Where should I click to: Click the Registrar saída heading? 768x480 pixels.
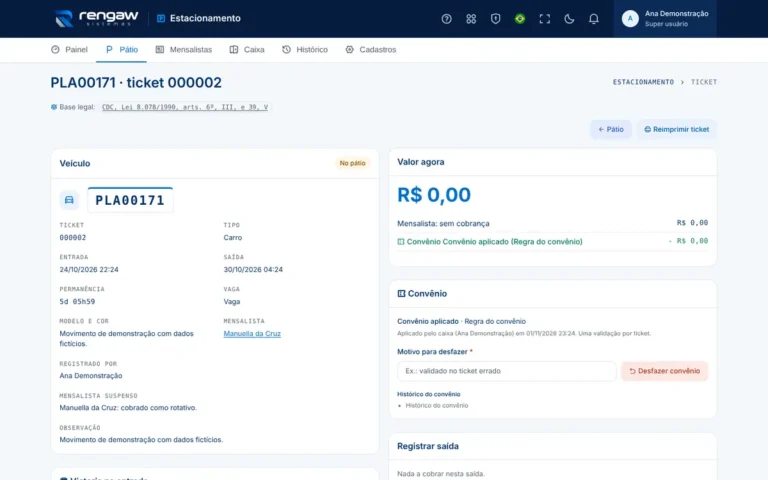[428, 446]
